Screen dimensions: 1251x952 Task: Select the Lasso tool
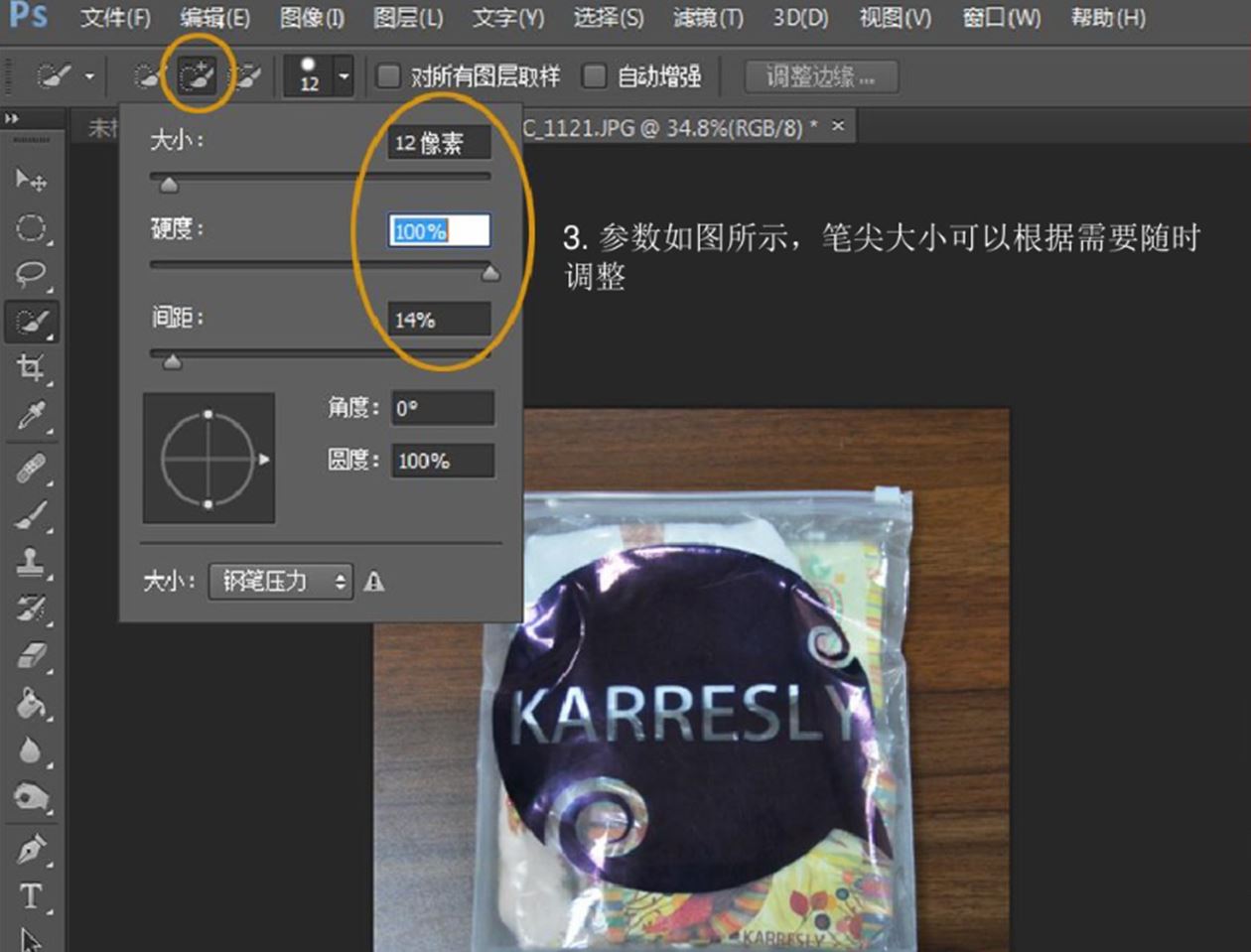point(31,274)
